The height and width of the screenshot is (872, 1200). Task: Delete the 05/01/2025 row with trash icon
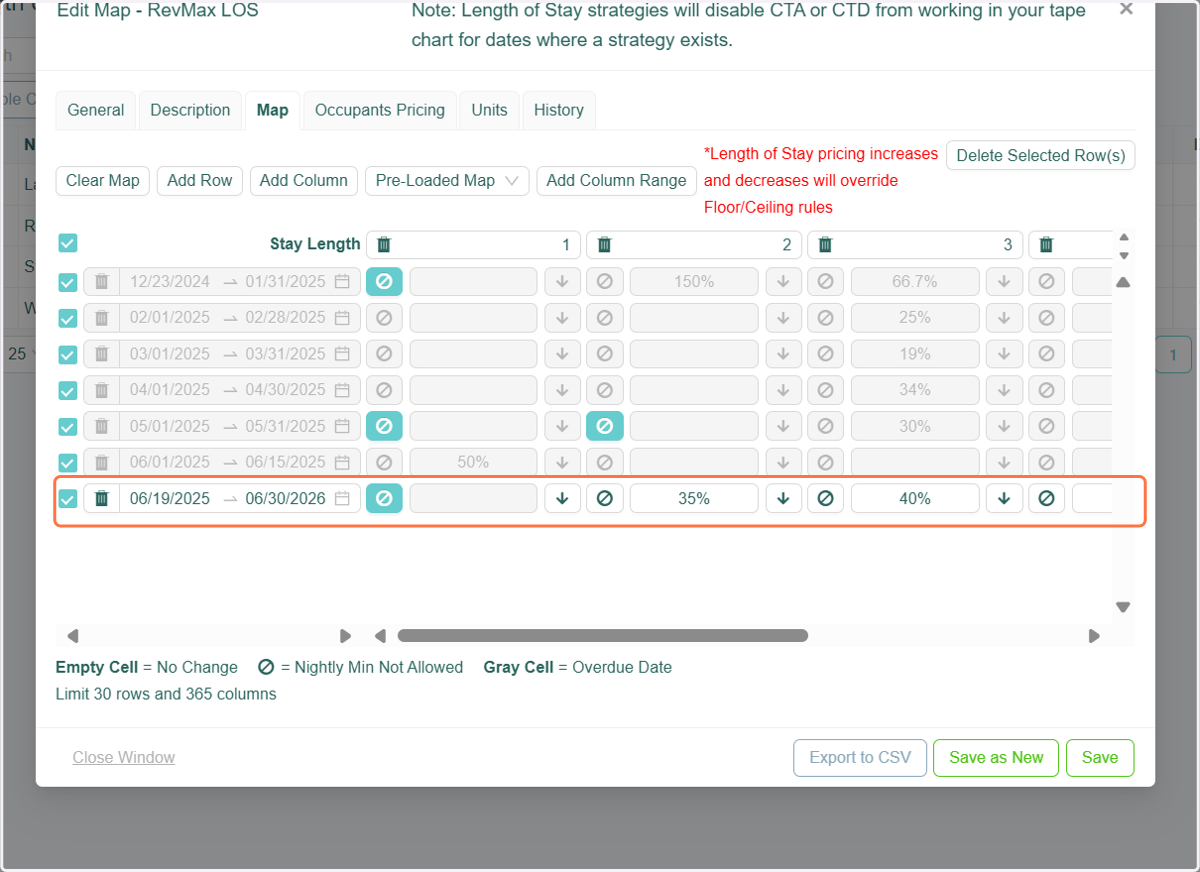coord(101,426)
